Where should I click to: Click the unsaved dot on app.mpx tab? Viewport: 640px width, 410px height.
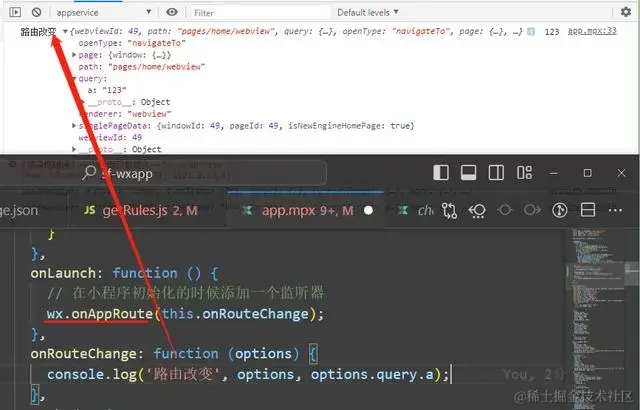click(x=368, y=211)
